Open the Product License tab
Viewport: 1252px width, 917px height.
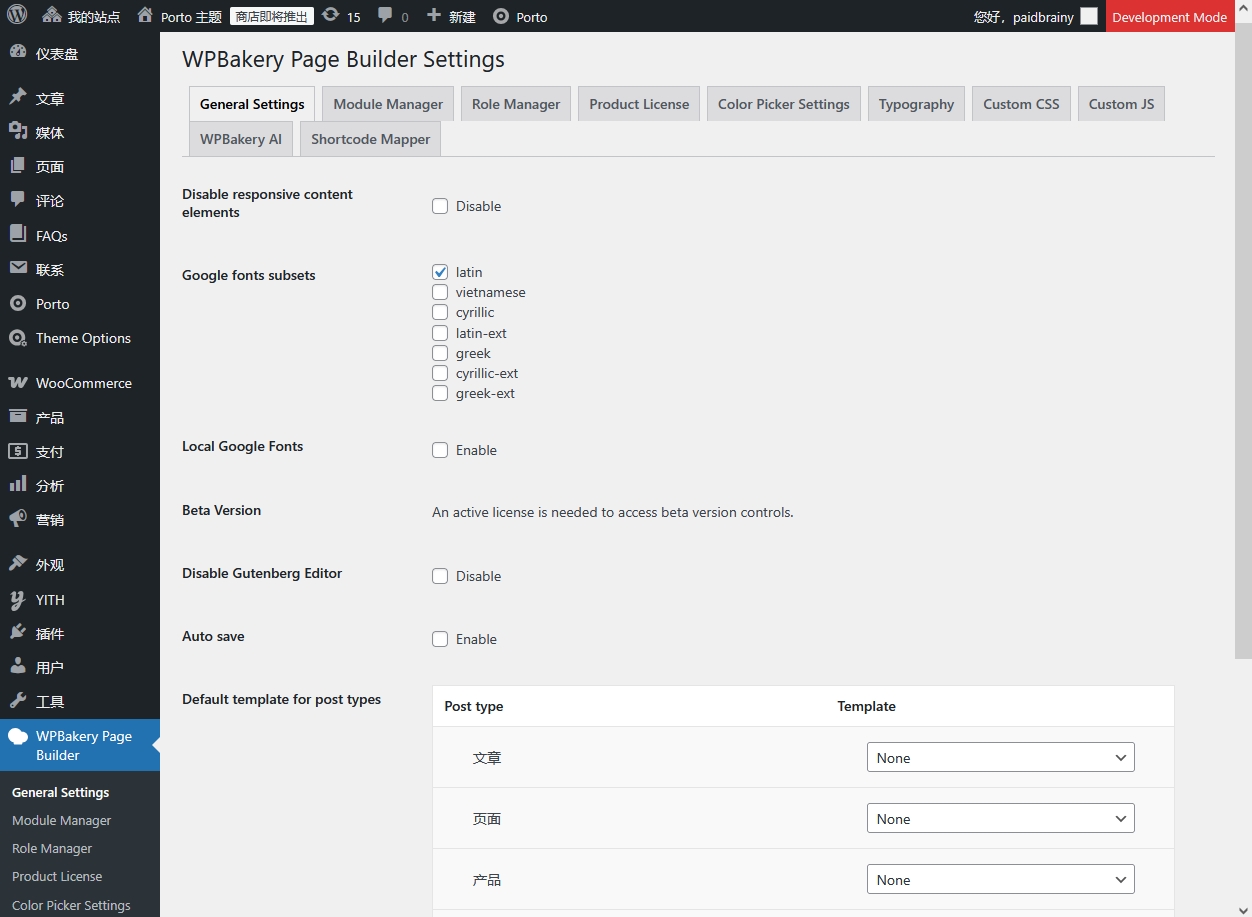point(639,104)
